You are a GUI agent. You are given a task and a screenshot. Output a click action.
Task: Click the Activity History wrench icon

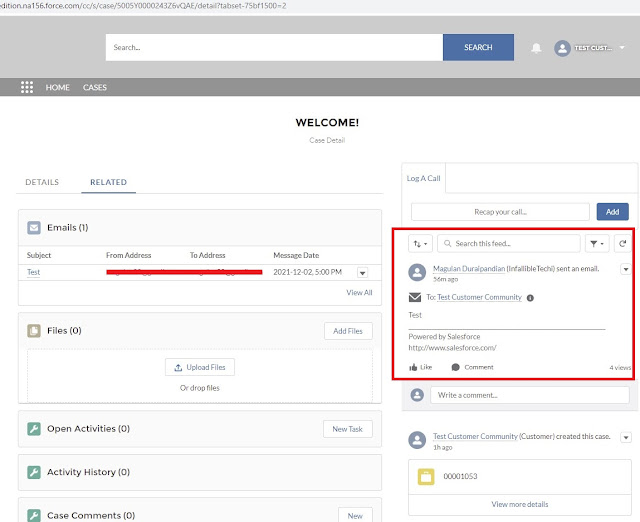[x=34, y=472]
